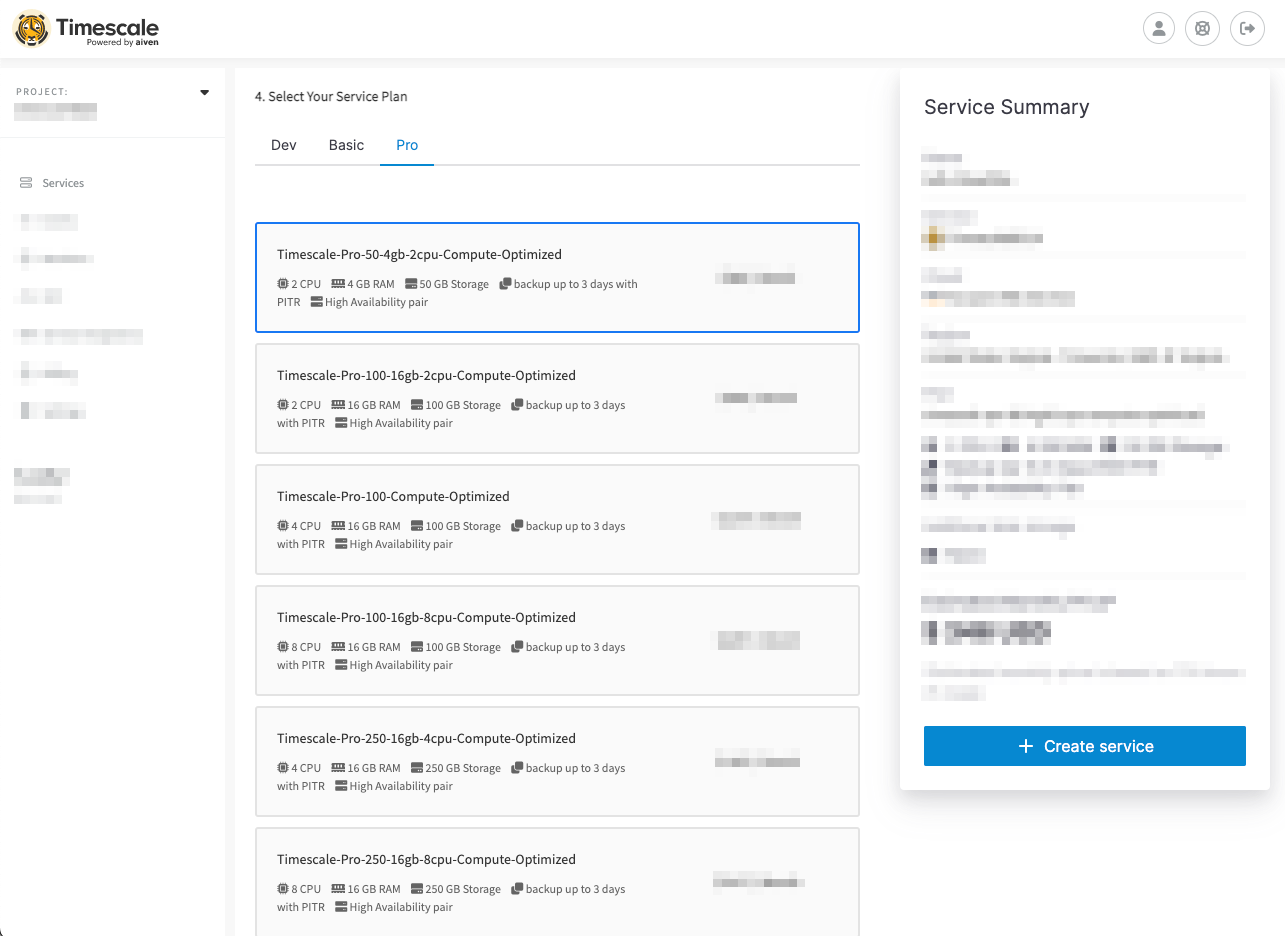The image size is (1285, 936).
Task: Expand the PROJECT dropdown arrow
Action: pos(205,92)
